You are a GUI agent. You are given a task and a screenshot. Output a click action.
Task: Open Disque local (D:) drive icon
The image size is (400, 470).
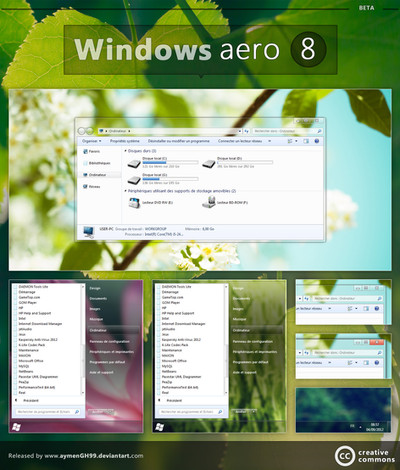click(209, 163)
